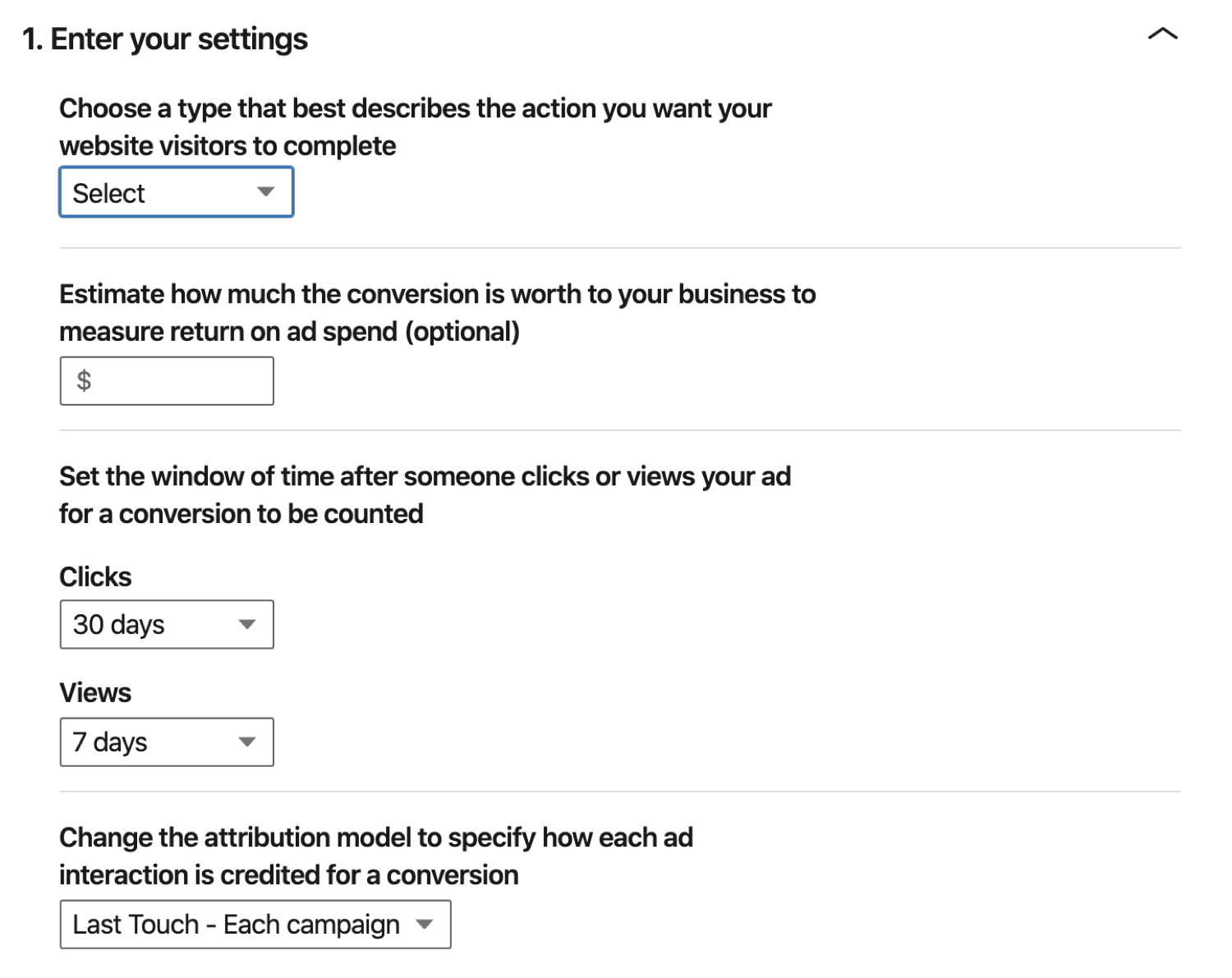
Task: Click the 'for a conversion to be counted' line
Action: coord(241,515)
